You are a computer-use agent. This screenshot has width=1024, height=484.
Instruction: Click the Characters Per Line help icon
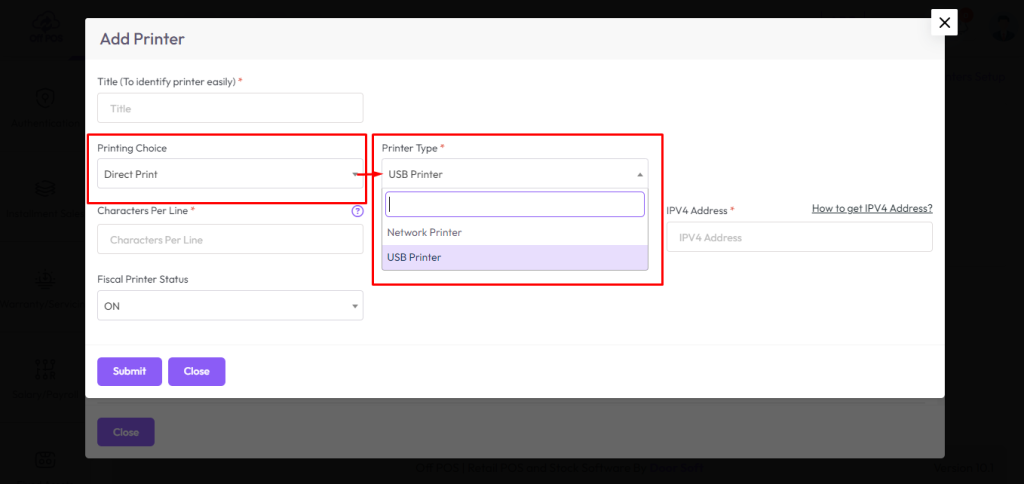click(357, 211)
